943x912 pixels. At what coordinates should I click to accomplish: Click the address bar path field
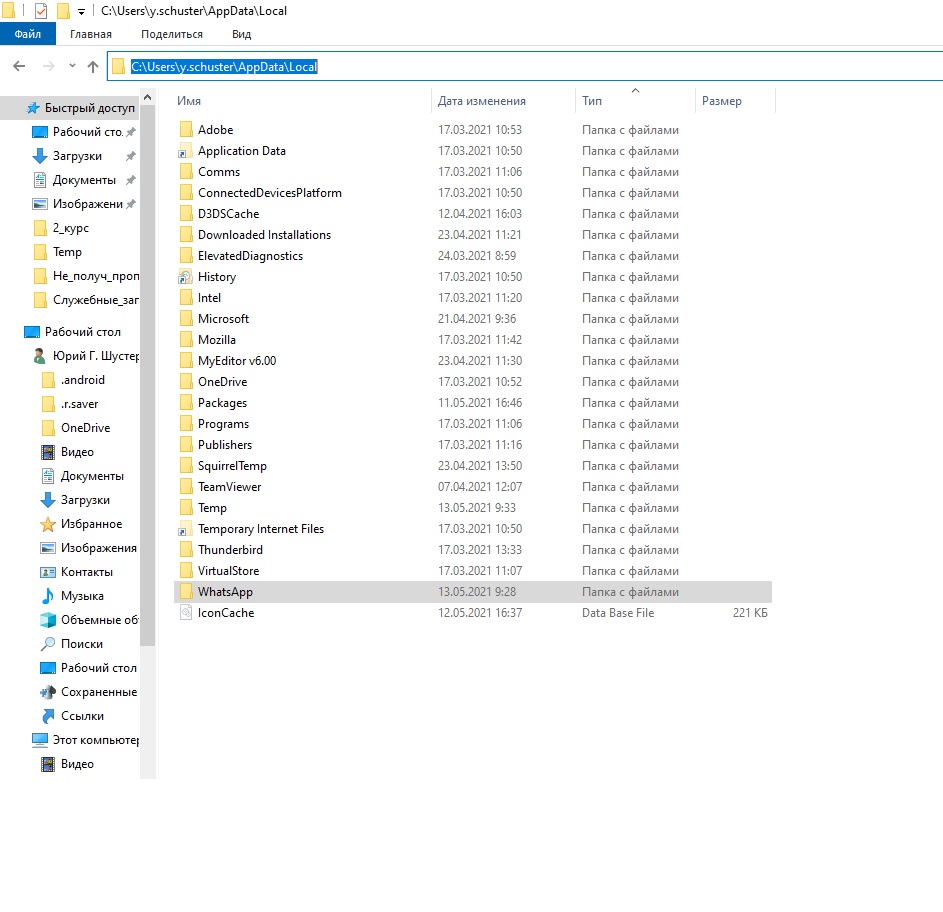[x=525, y=66]
